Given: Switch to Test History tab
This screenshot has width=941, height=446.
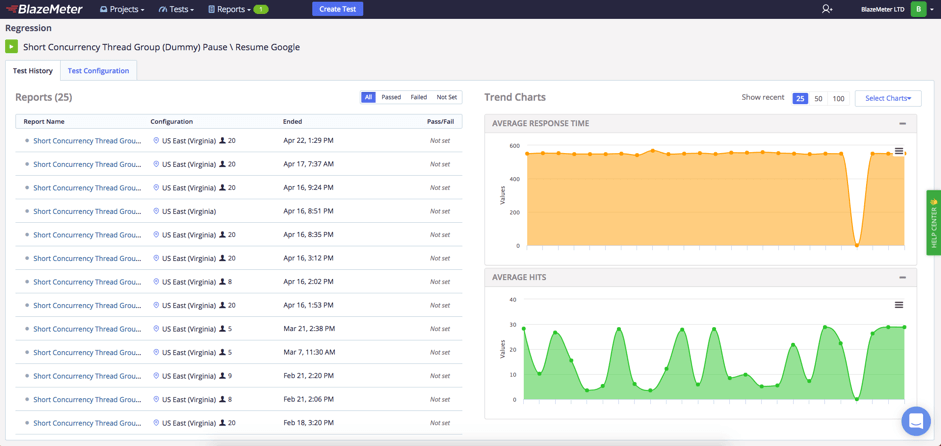Looking at the screenshot, I should point(33,70).
